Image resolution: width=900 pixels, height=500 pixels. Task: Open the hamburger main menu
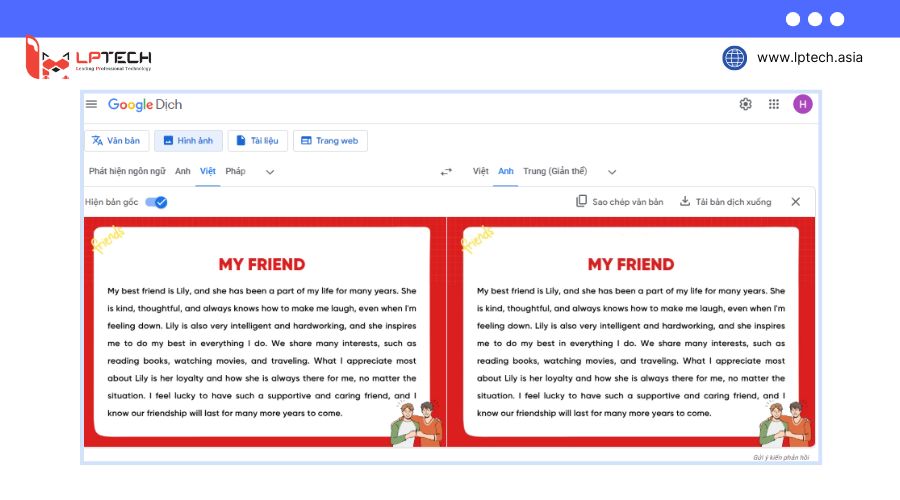pos(92,104)
